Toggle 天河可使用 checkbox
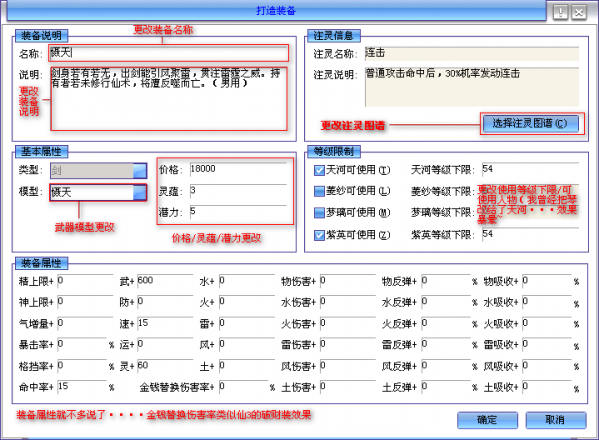This screenshot has width=599, height=440. 319,170
